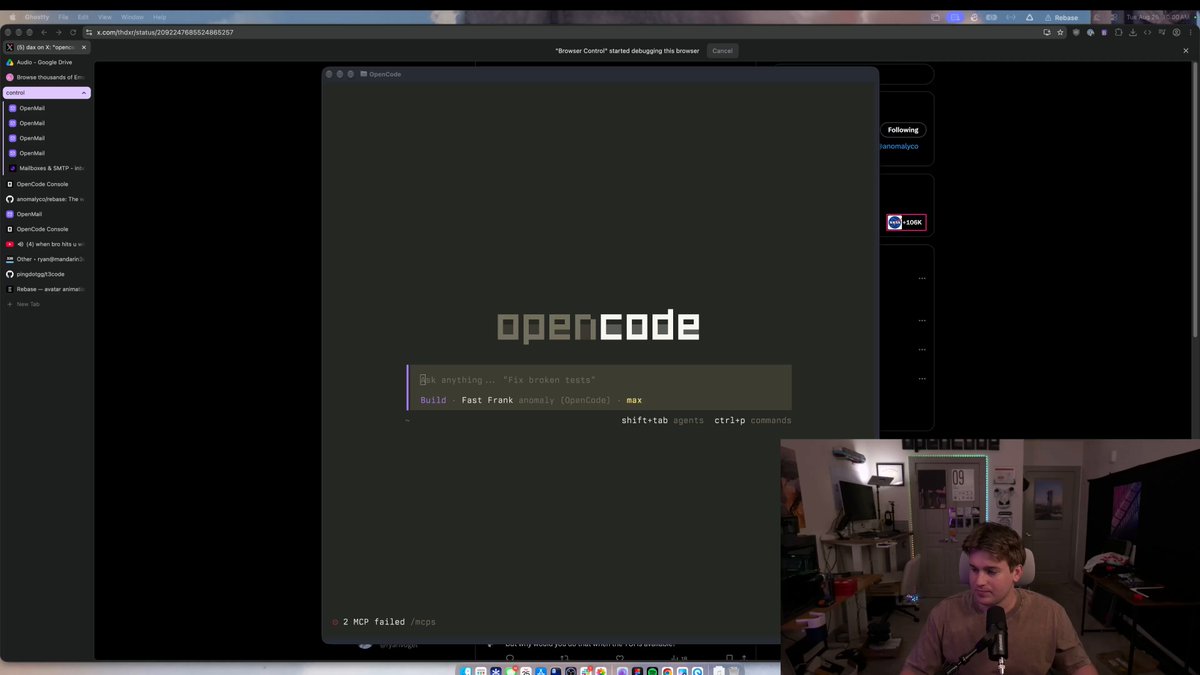Image resolution: width=1200 pixels, height=675 pixels.
Task: Open the browser three-dot menu
Action: pos(1190,32)
